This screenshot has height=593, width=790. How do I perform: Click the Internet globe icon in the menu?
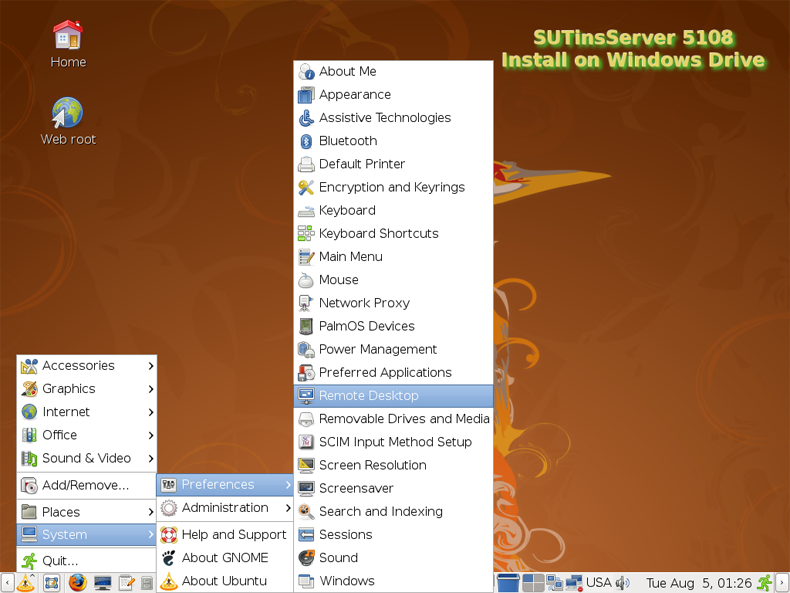(29, 412)
